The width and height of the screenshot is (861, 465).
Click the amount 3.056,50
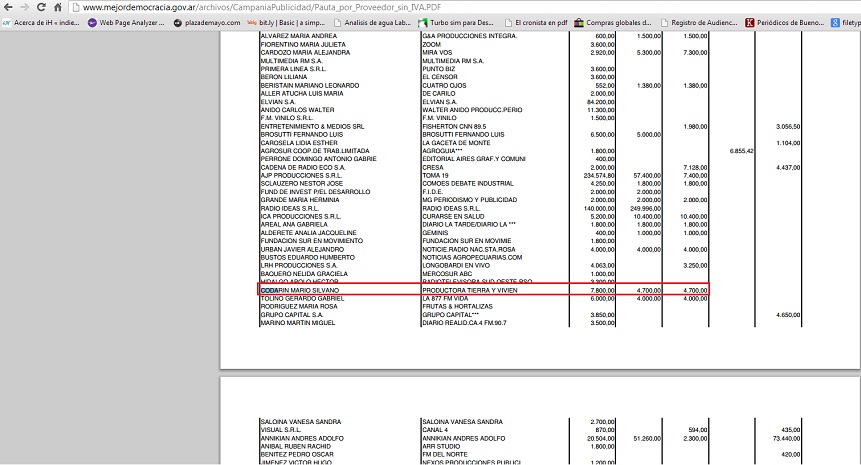click(x=788, y=126)
